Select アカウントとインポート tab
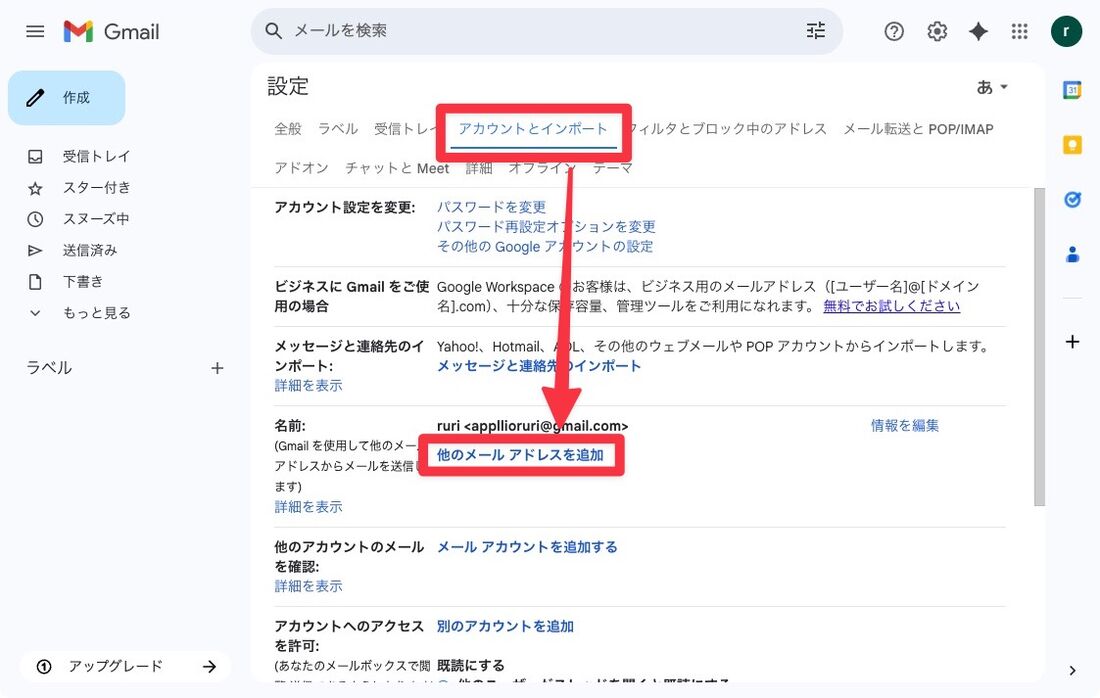Image resolution: width=1100 pixels, height=698 pixels. (x=532, y=128)
